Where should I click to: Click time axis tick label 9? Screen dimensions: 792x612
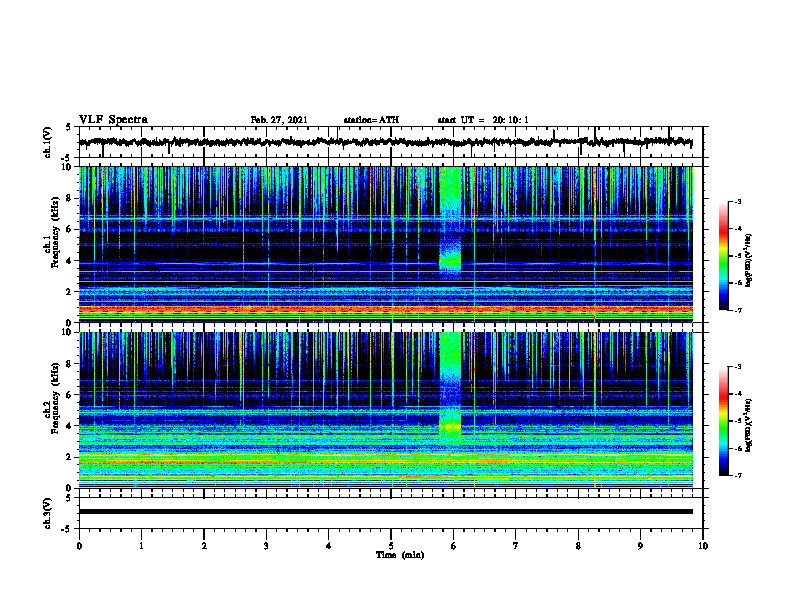[640, 546]
